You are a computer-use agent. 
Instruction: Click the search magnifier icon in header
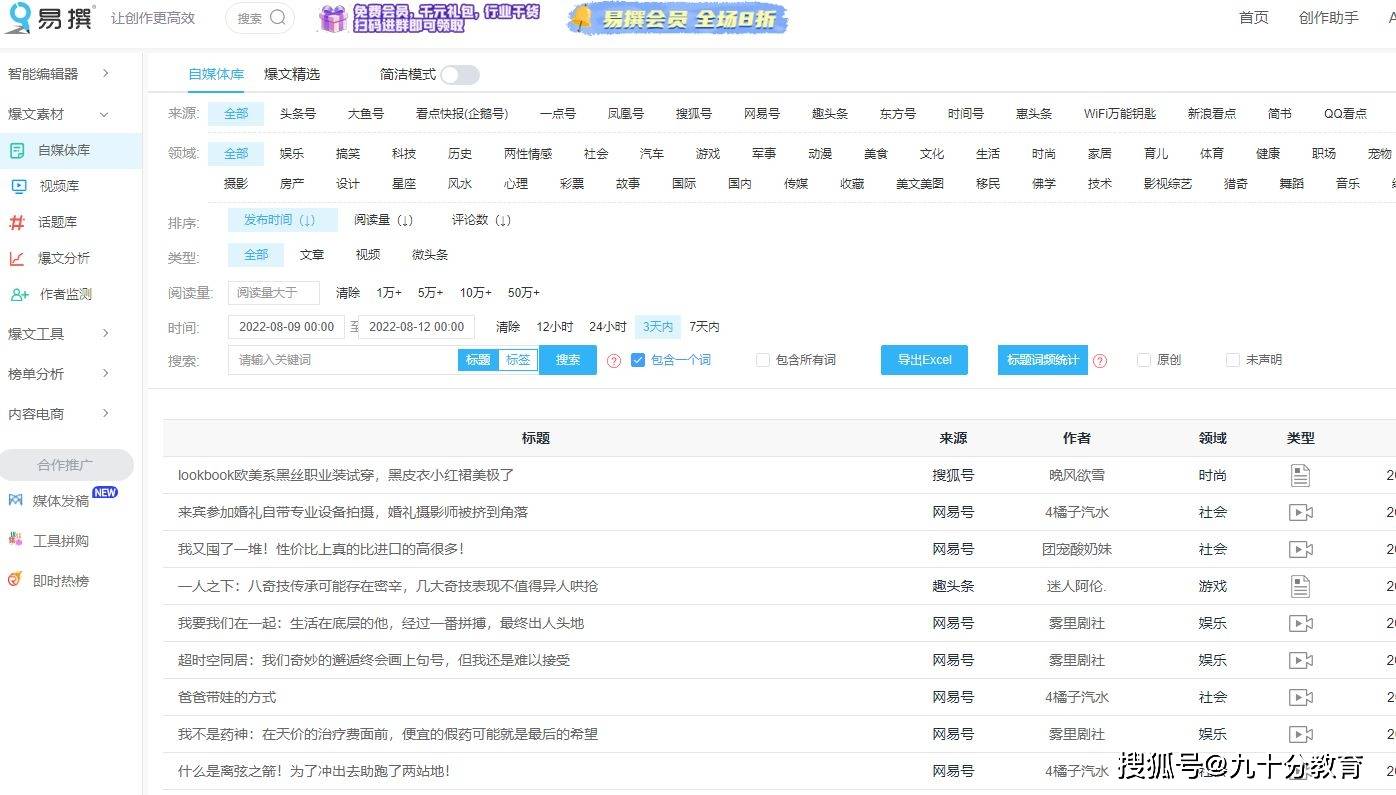coord(278,17)
